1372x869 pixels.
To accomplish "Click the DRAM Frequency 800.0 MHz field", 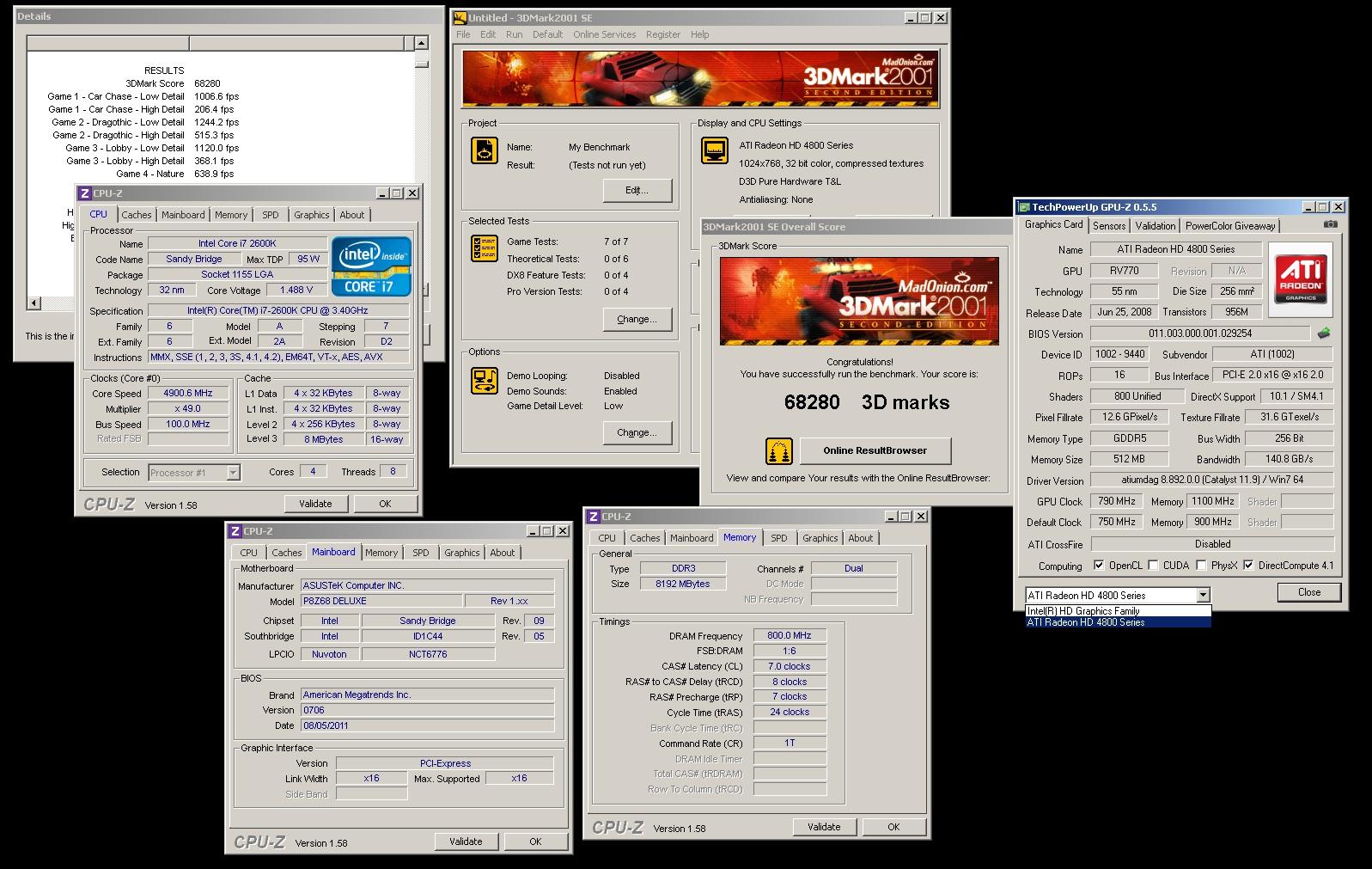I will (x=790, y=636).
